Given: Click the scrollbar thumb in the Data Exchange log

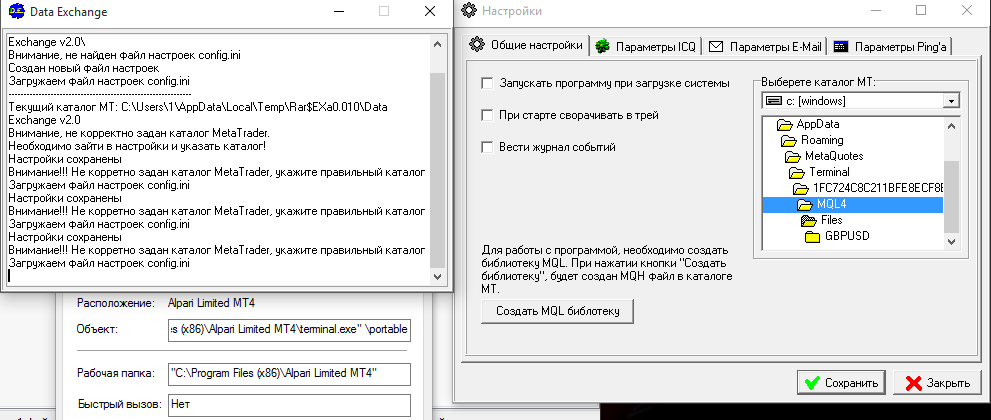Looking at the screenshot, I should pos(437,171).
